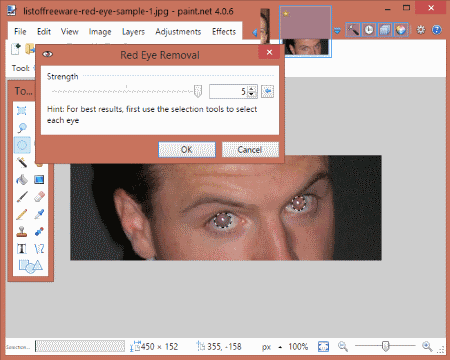450x360 pixels.
Task: Click the 450 × 152 image size readout
Action: pos(159,347)
